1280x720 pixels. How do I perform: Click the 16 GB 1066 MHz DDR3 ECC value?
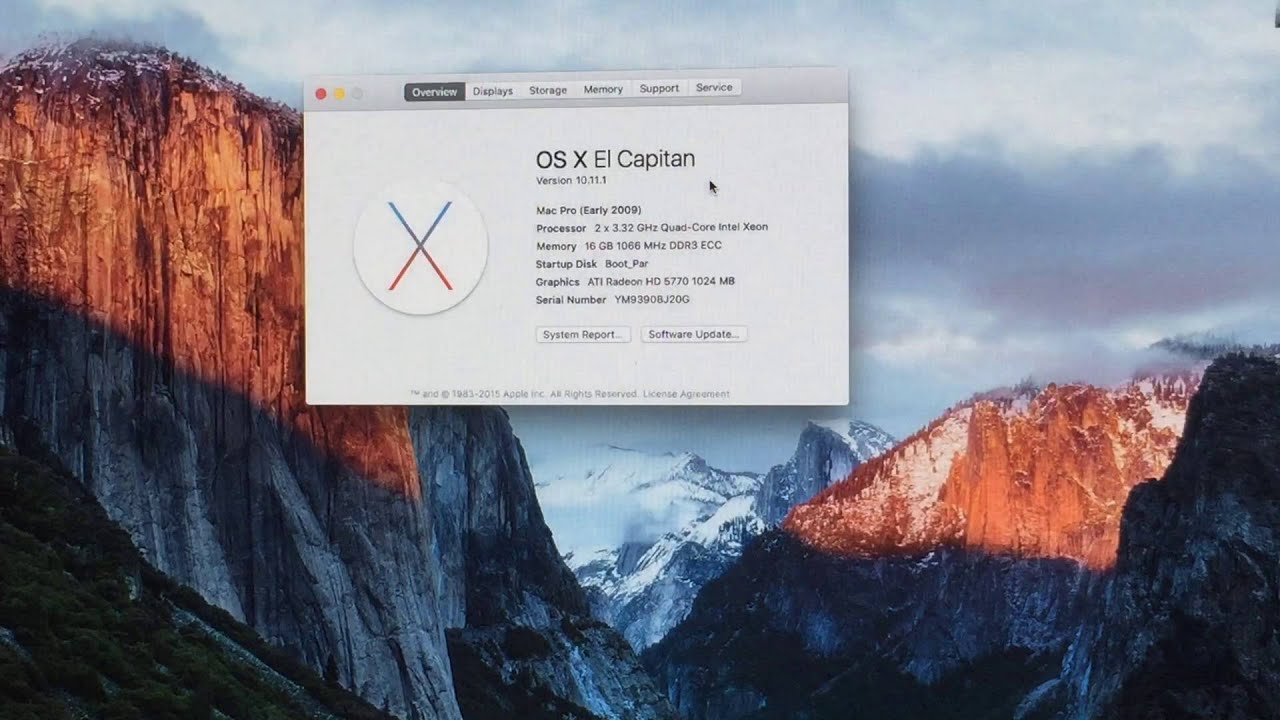click(653, 245)
